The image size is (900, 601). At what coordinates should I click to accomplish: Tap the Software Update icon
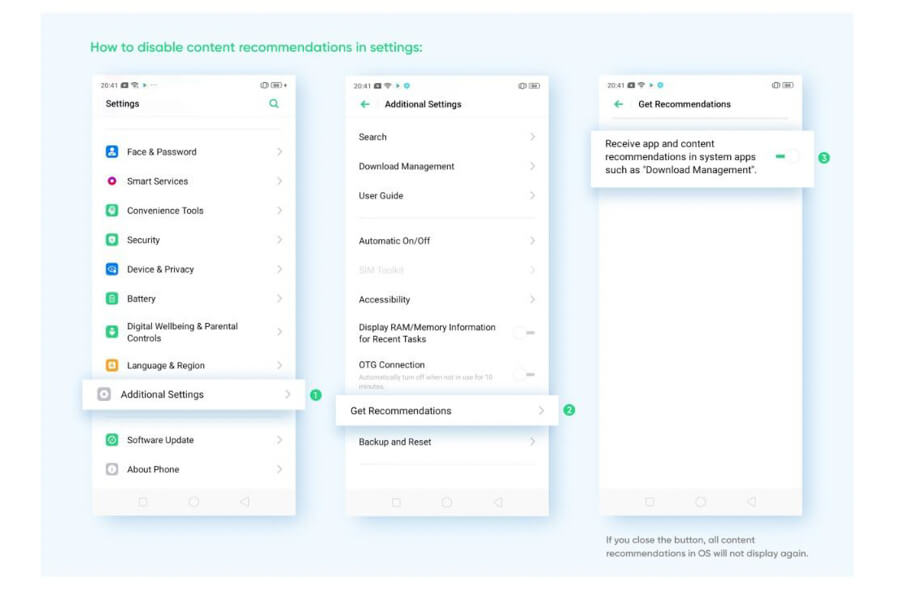(x=112, y=440)
